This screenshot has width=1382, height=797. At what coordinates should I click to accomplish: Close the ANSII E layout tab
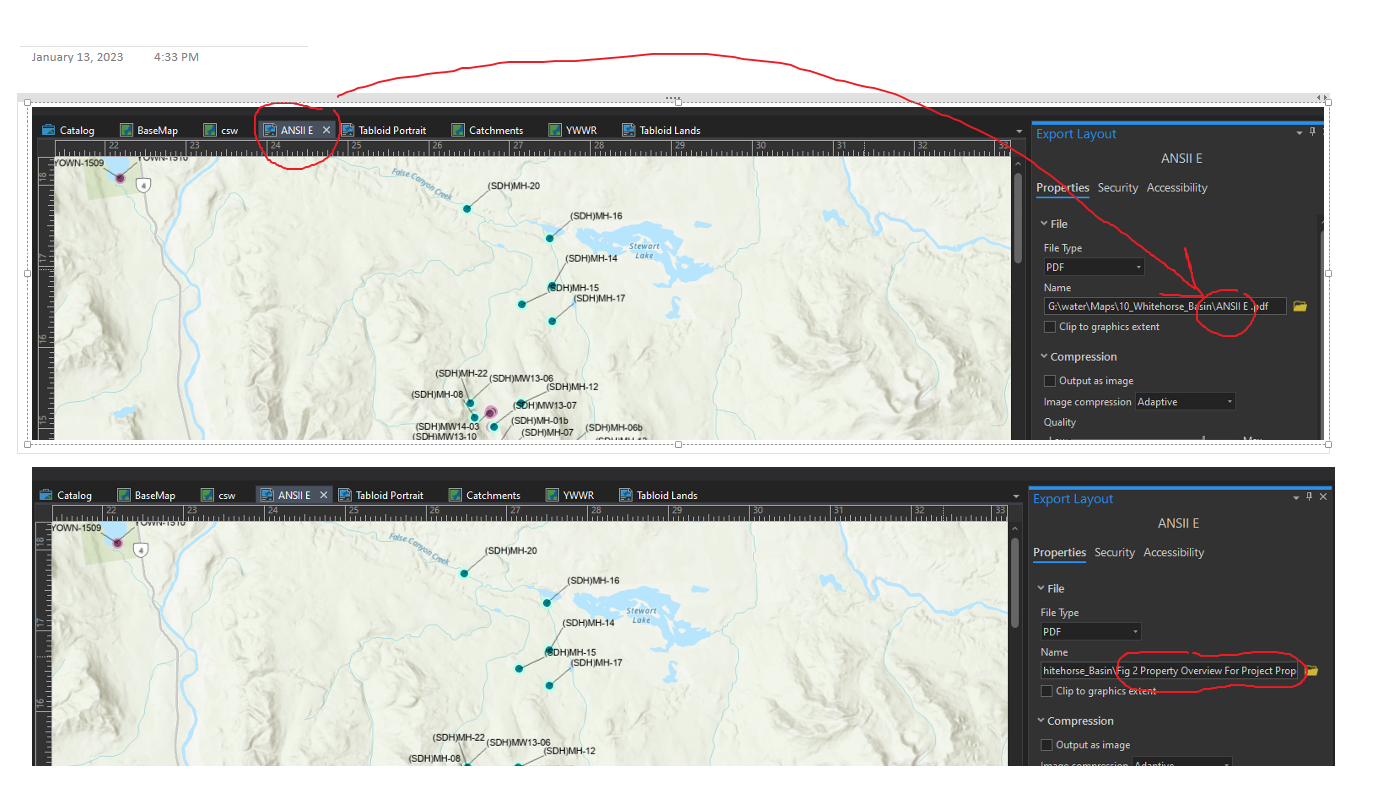point(326,129)
